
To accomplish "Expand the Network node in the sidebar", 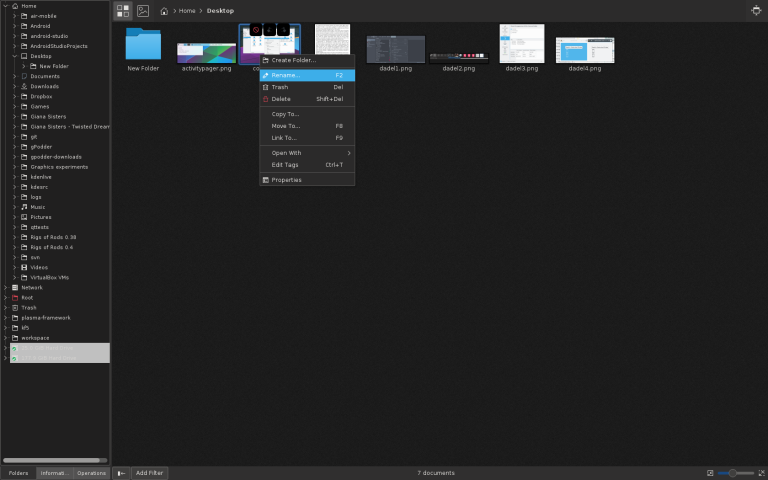I will 5,288.
